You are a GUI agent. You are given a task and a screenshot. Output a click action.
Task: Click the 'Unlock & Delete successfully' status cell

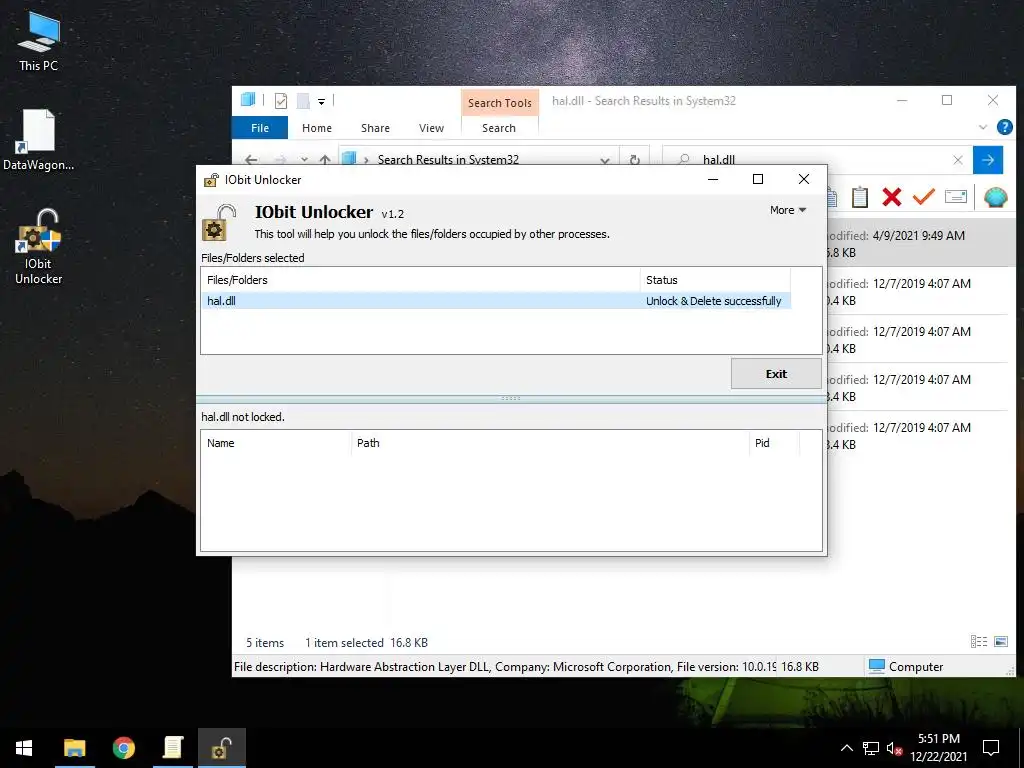point(713,301)
